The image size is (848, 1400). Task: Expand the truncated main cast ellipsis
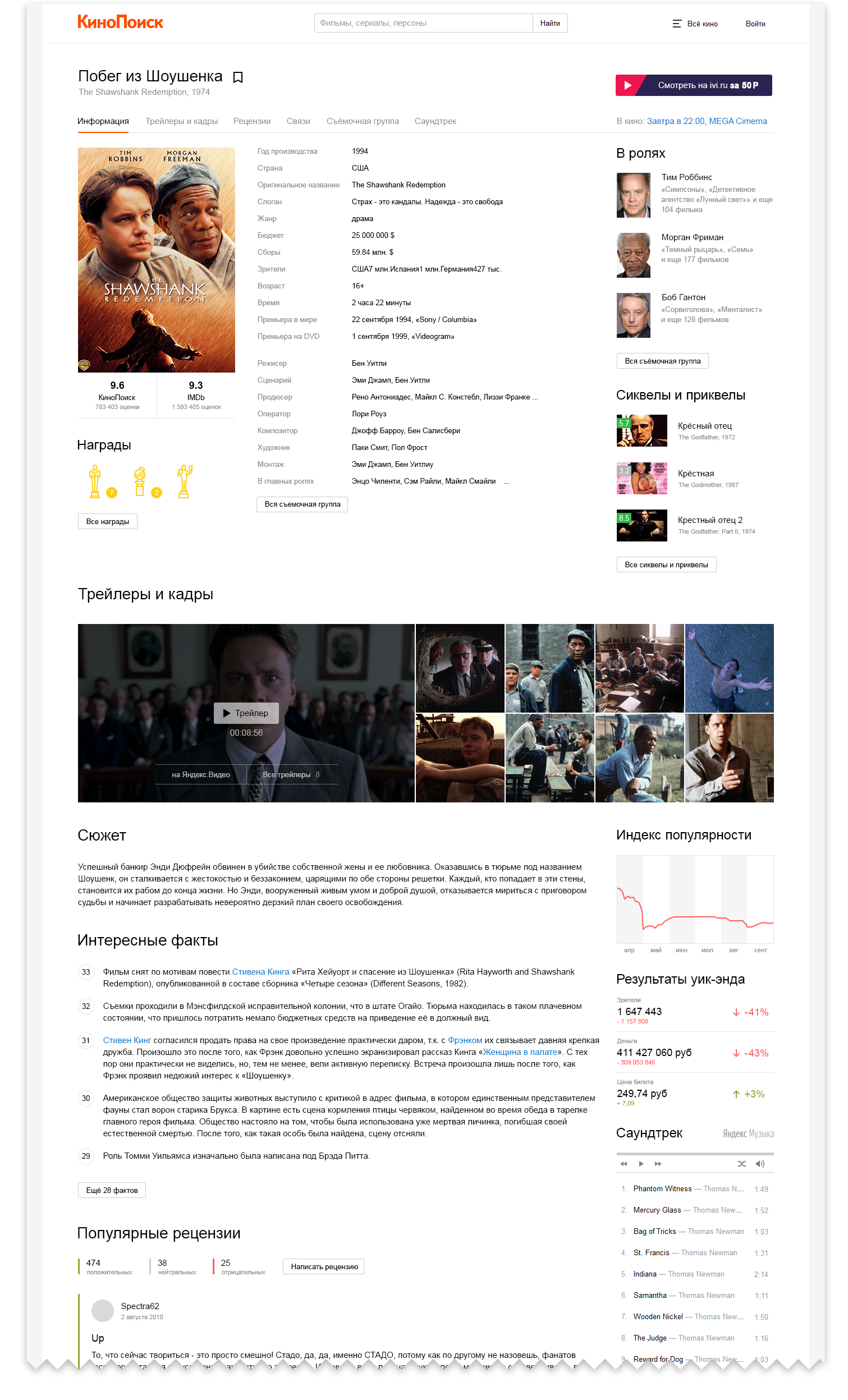tap(507, 481)
